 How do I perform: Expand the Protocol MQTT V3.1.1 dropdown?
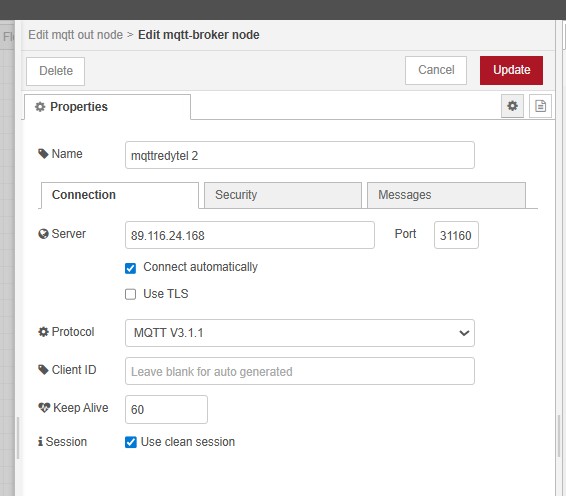(x=300, y=333)
